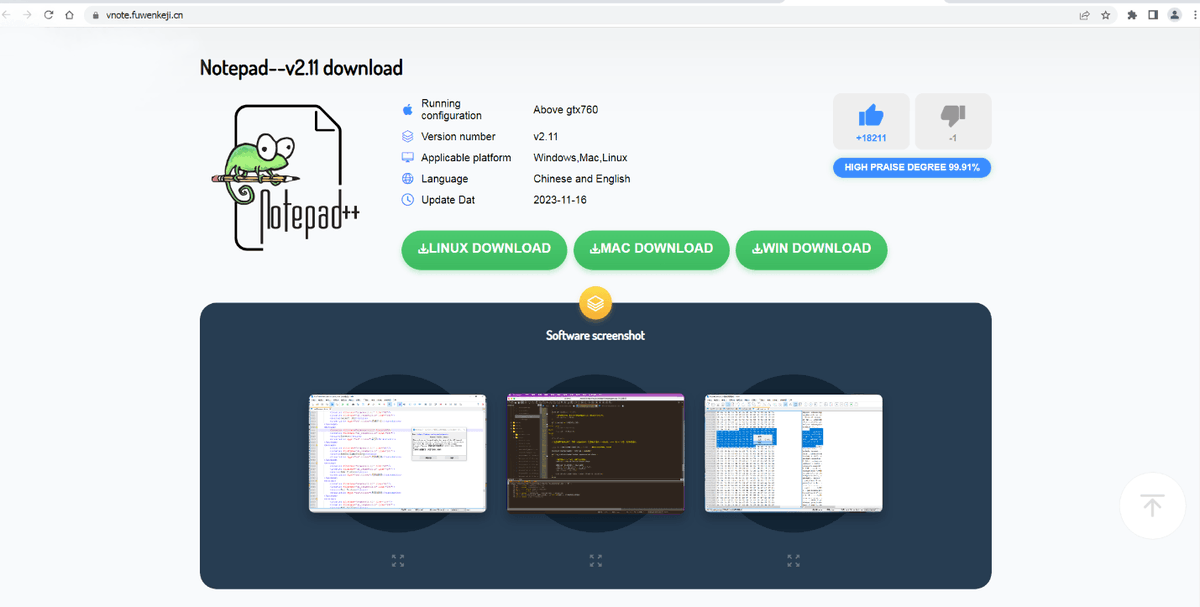Click the HIGH PRAISE DEGREE 99.91% badge
Image resolution: width=1200 pixels, height=607 pixels.
(911, 167)
